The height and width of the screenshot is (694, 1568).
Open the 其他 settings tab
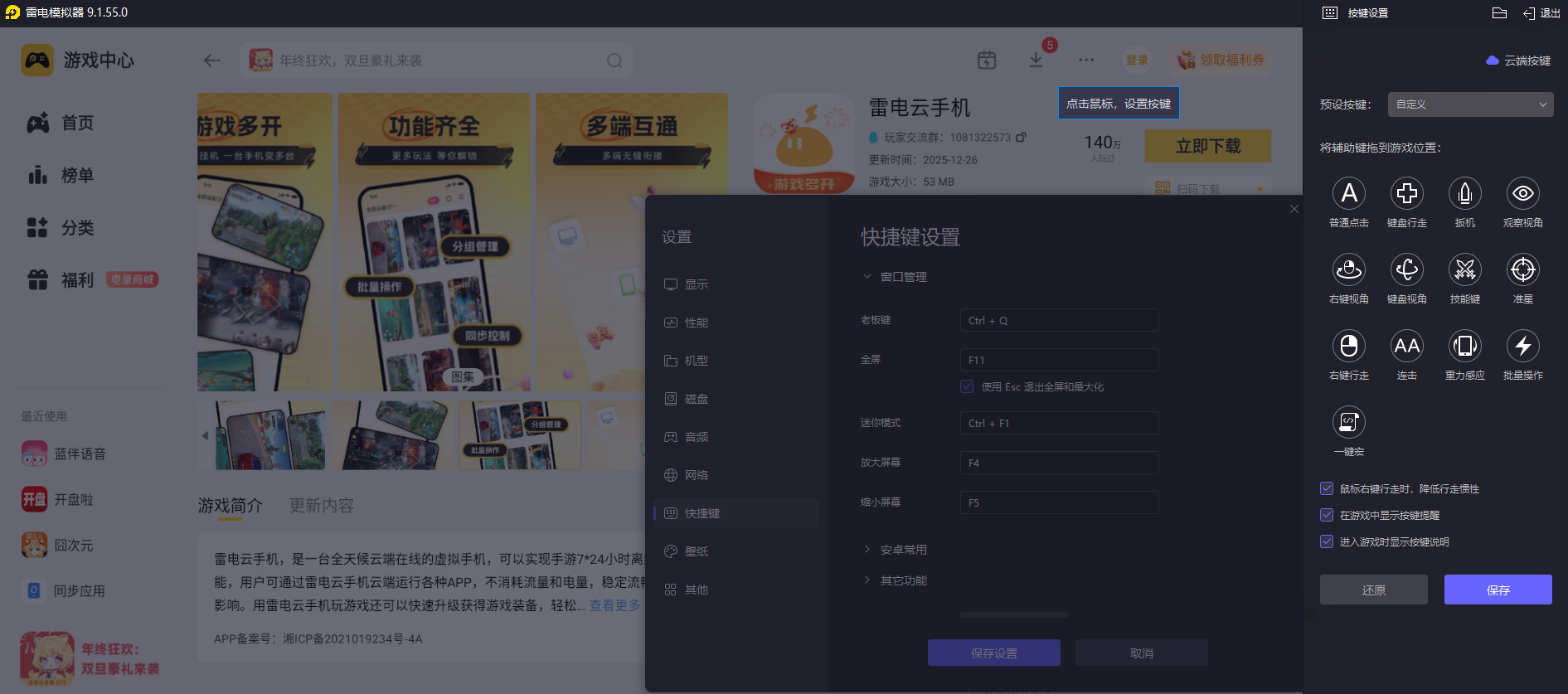736,590
